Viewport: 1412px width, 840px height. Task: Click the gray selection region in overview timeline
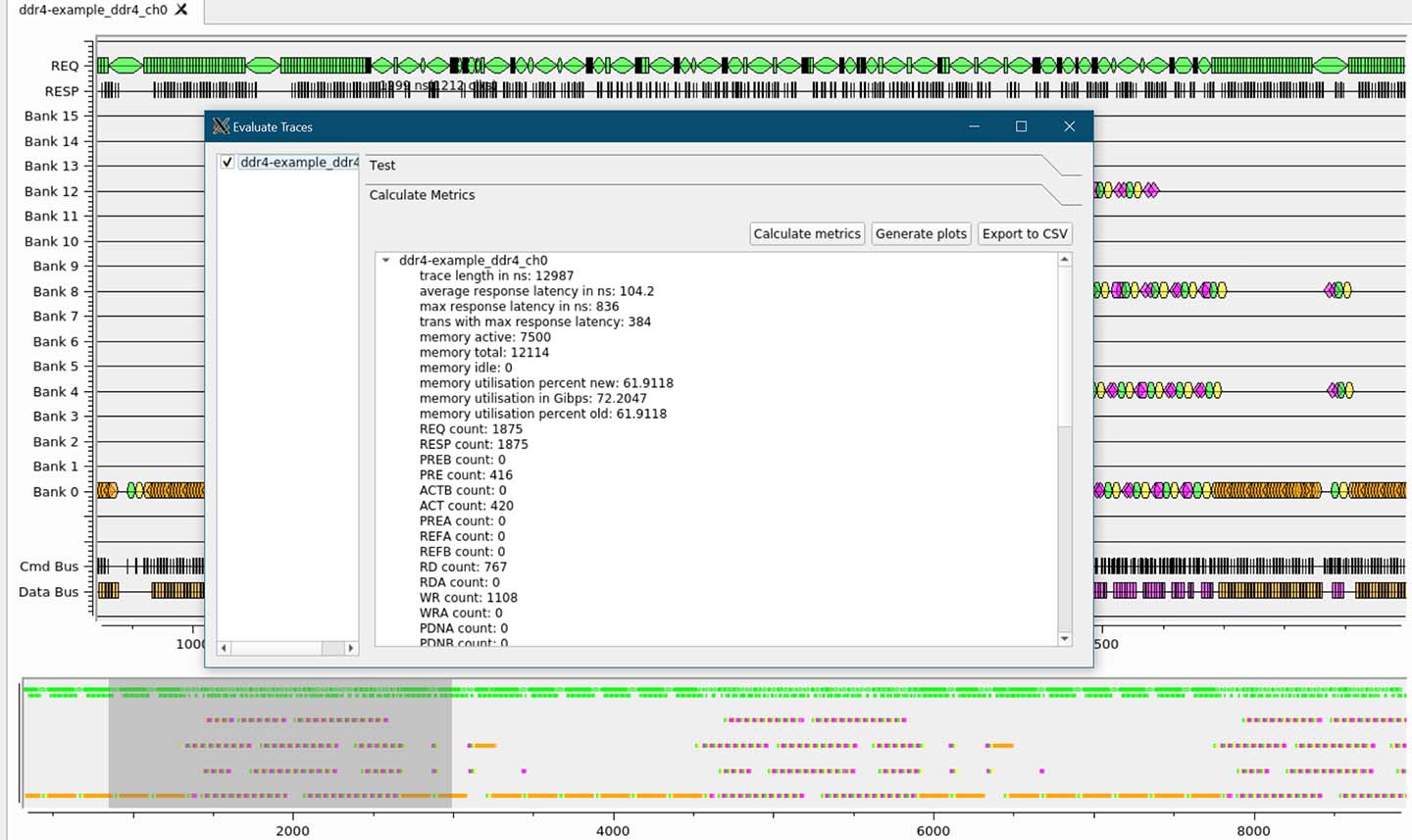(279, 743)
